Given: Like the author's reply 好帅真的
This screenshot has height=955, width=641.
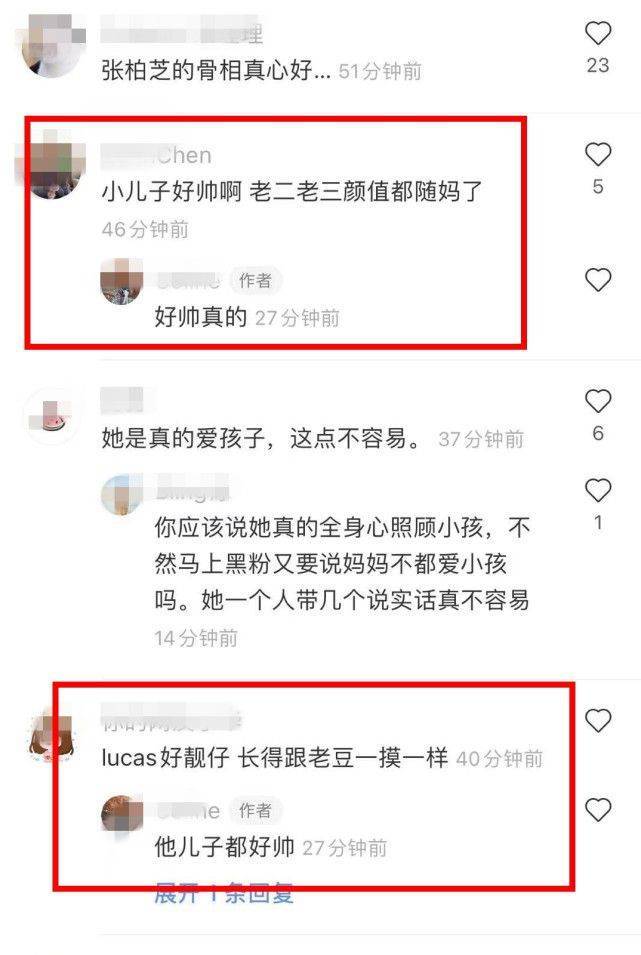Looking at the screenshot, I should pos(598,280).
